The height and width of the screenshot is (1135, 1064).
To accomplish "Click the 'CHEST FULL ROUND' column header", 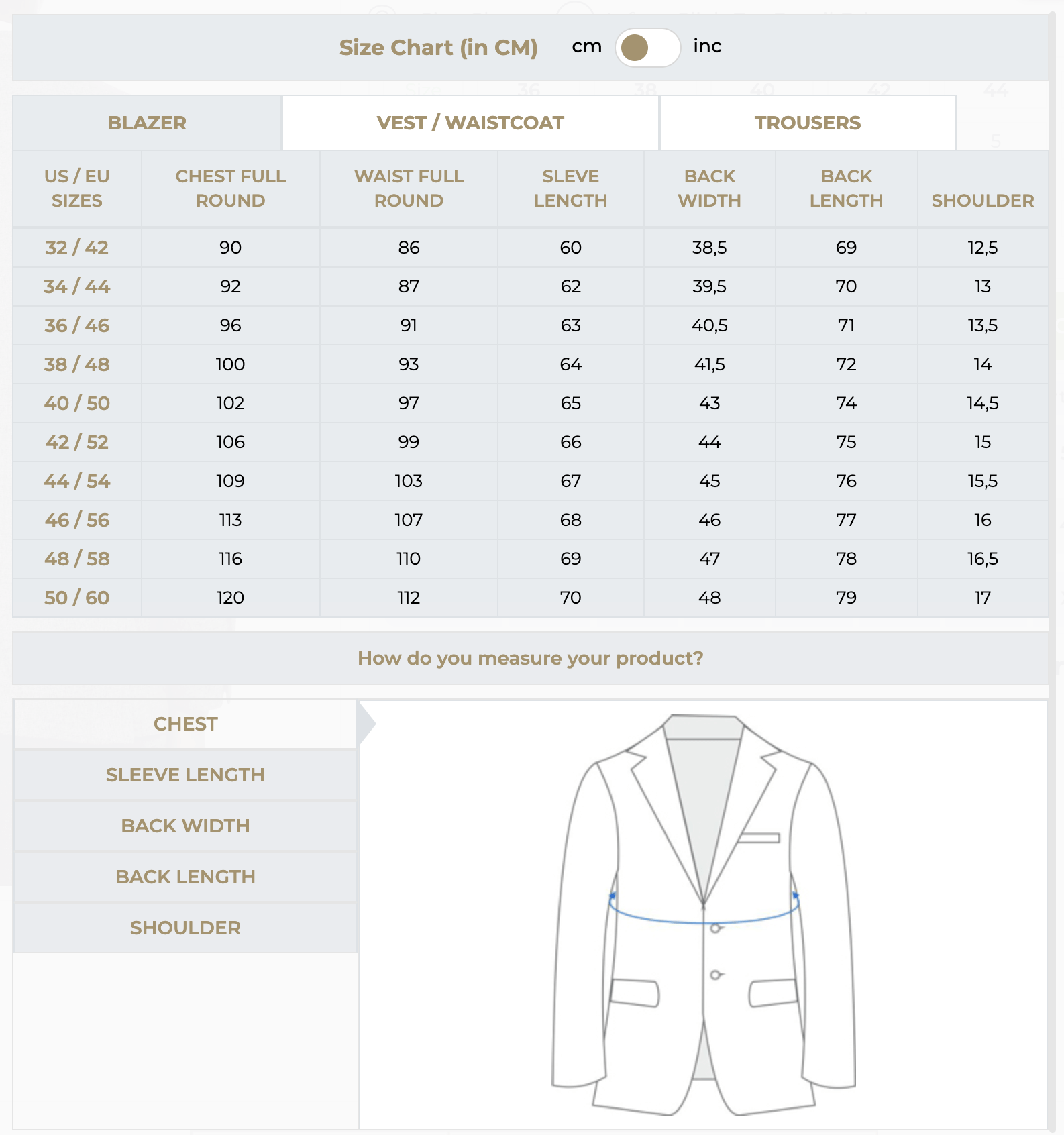I will (x=231, y=188).
